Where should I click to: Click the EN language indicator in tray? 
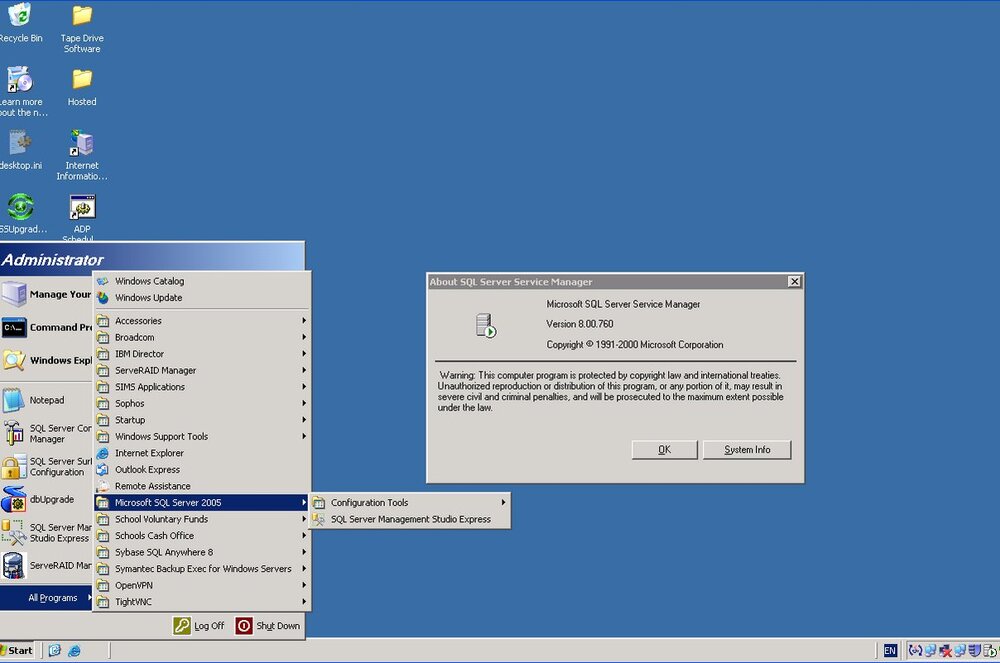890,650
